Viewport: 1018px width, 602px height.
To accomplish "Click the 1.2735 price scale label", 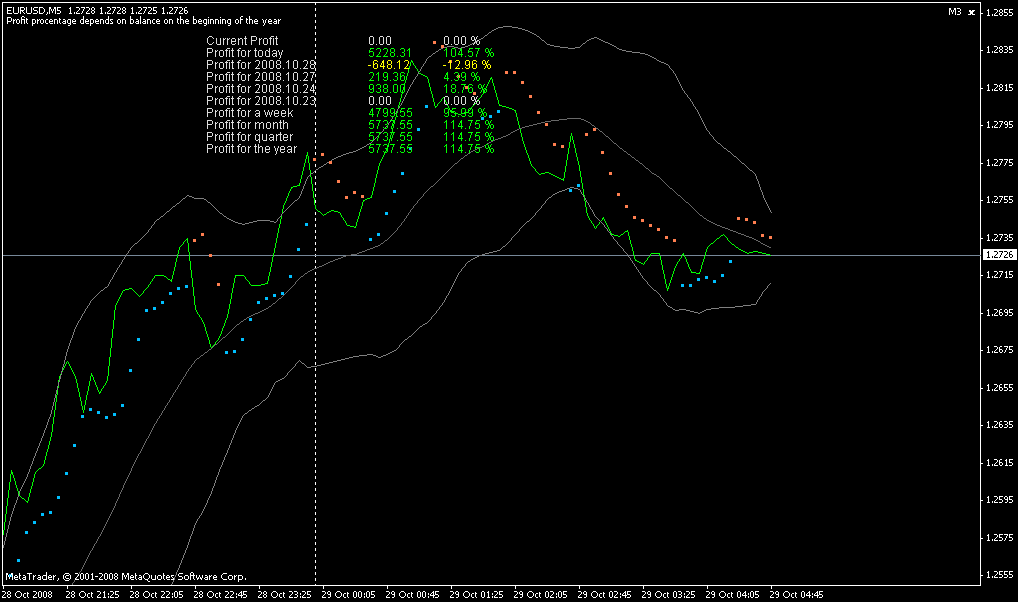I will tap(1000, 238).
